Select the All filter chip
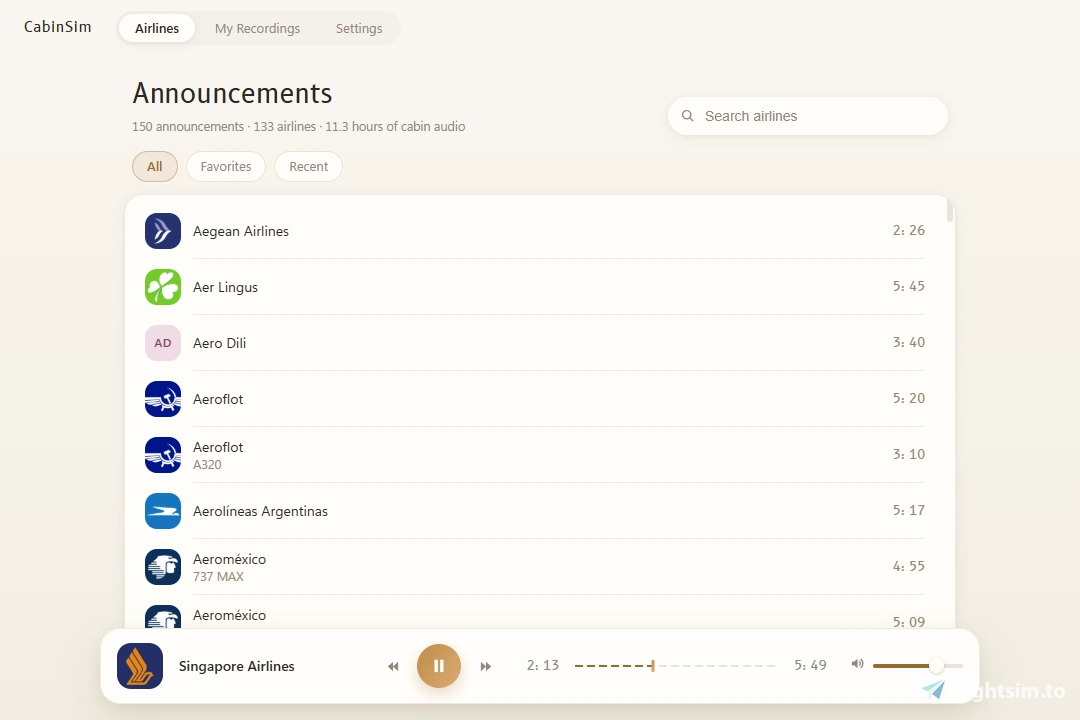Image resolution: width=1080 pixels, height=720 pixels. click(x=155, y=167)
